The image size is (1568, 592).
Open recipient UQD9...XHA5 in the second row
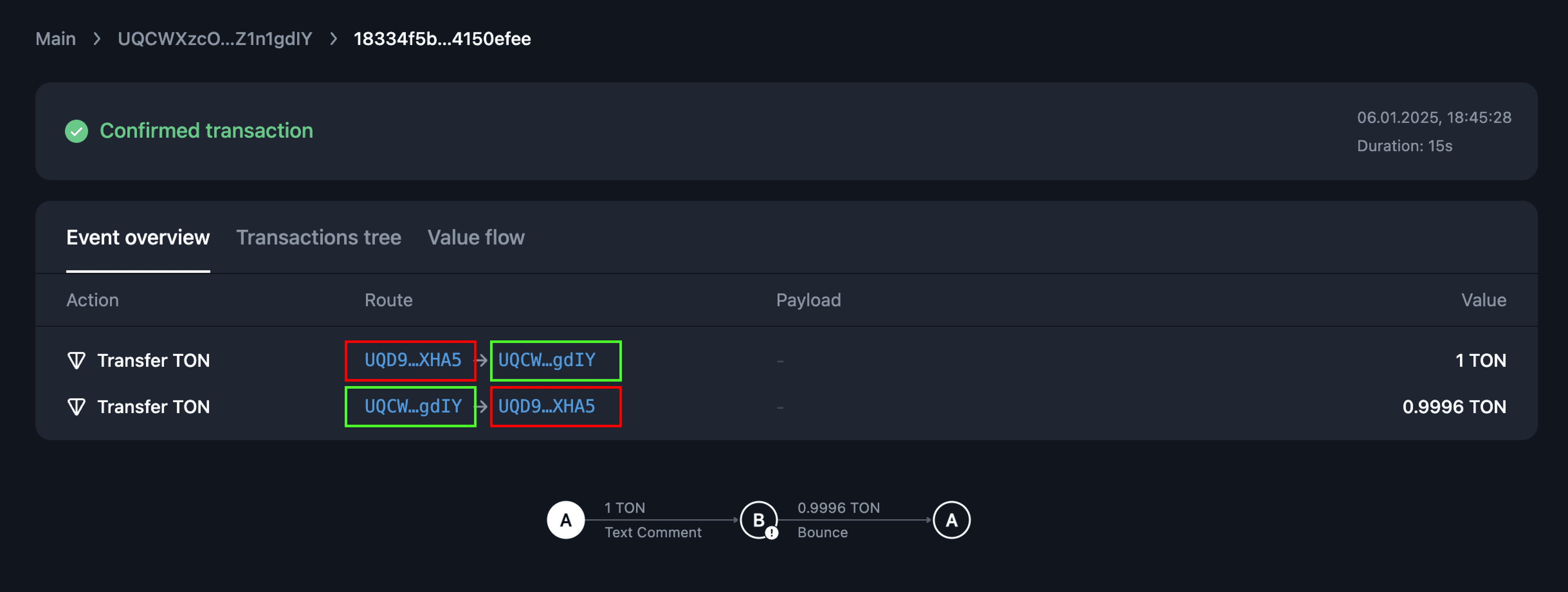547,407
